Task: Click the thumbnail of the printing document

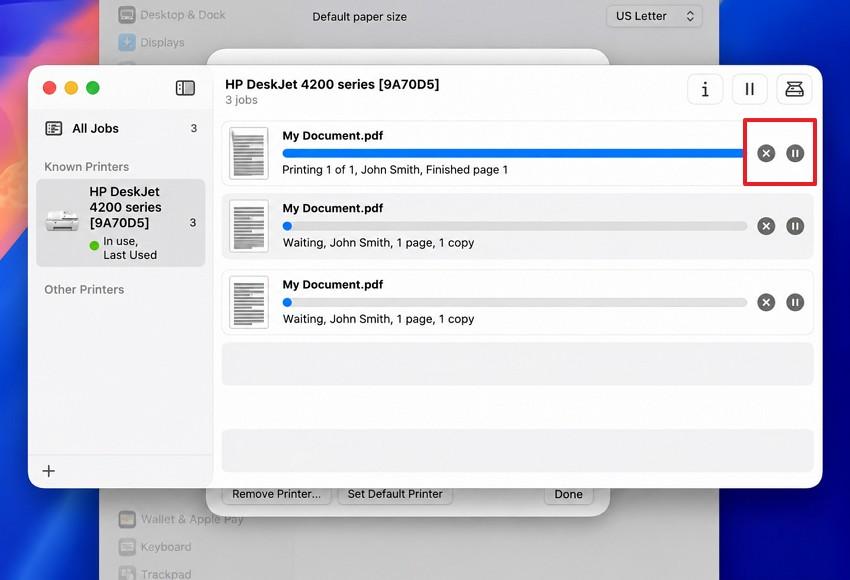Action: point(249,153)
